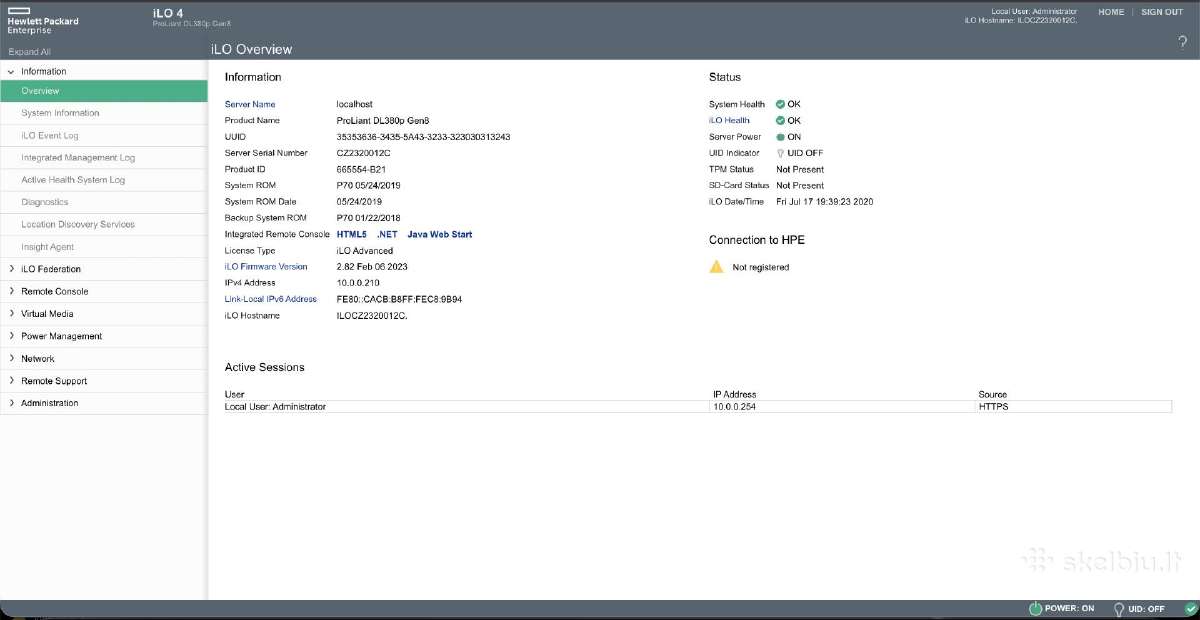Click System ROM Date 05/24/2019 value
Screen dimensions: 1200x620
point(359,201)
